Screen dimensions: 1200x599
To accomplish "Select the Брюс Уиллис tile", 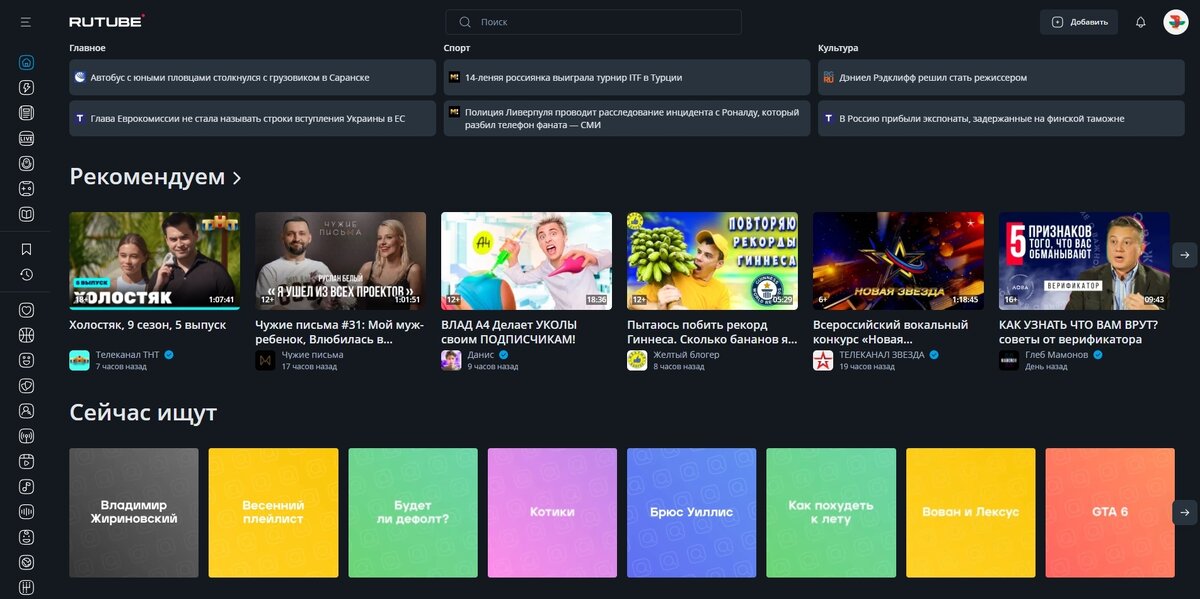I will pos(692,512).
